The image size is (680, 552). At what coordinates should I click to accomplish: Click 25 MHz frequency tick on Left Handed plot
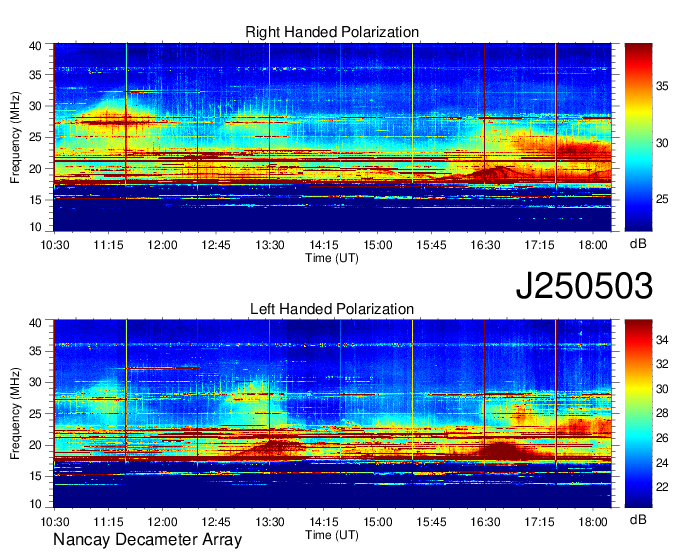(35, 414)
